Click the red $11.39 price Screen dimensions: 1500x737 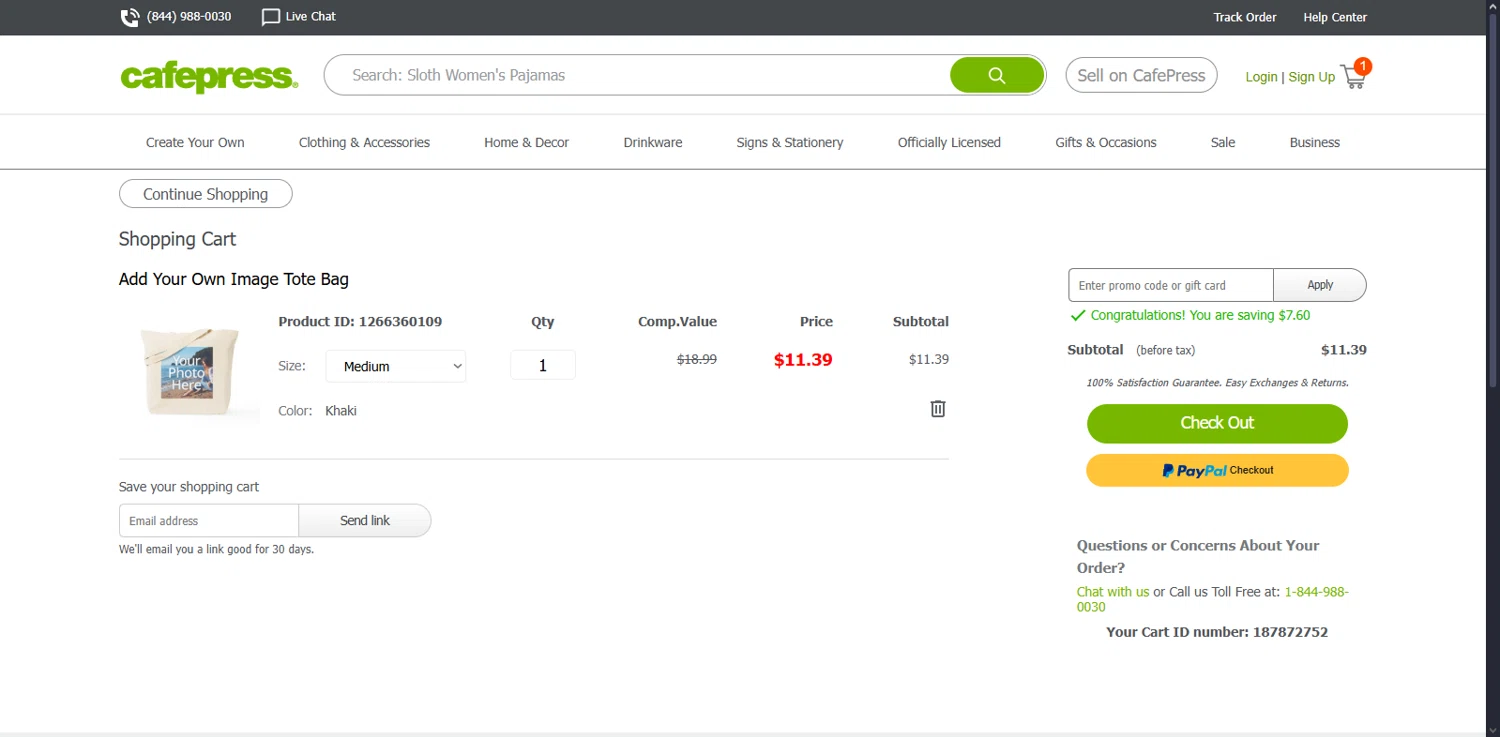pyautogui.click(x=803, y=360)
